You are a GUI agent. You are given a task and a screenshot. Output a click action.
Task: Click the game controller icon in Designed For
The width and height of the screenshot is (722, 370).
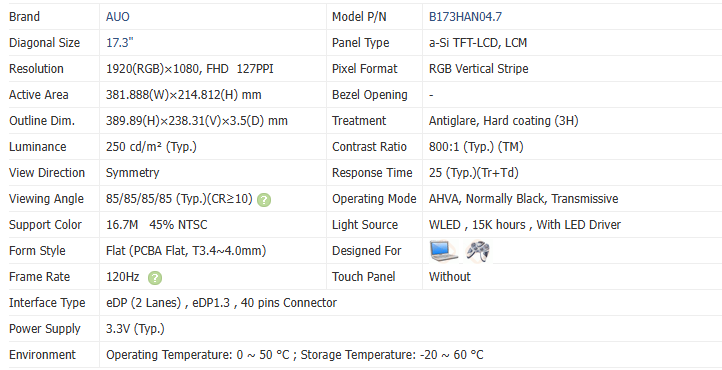(x=478, y=251)
